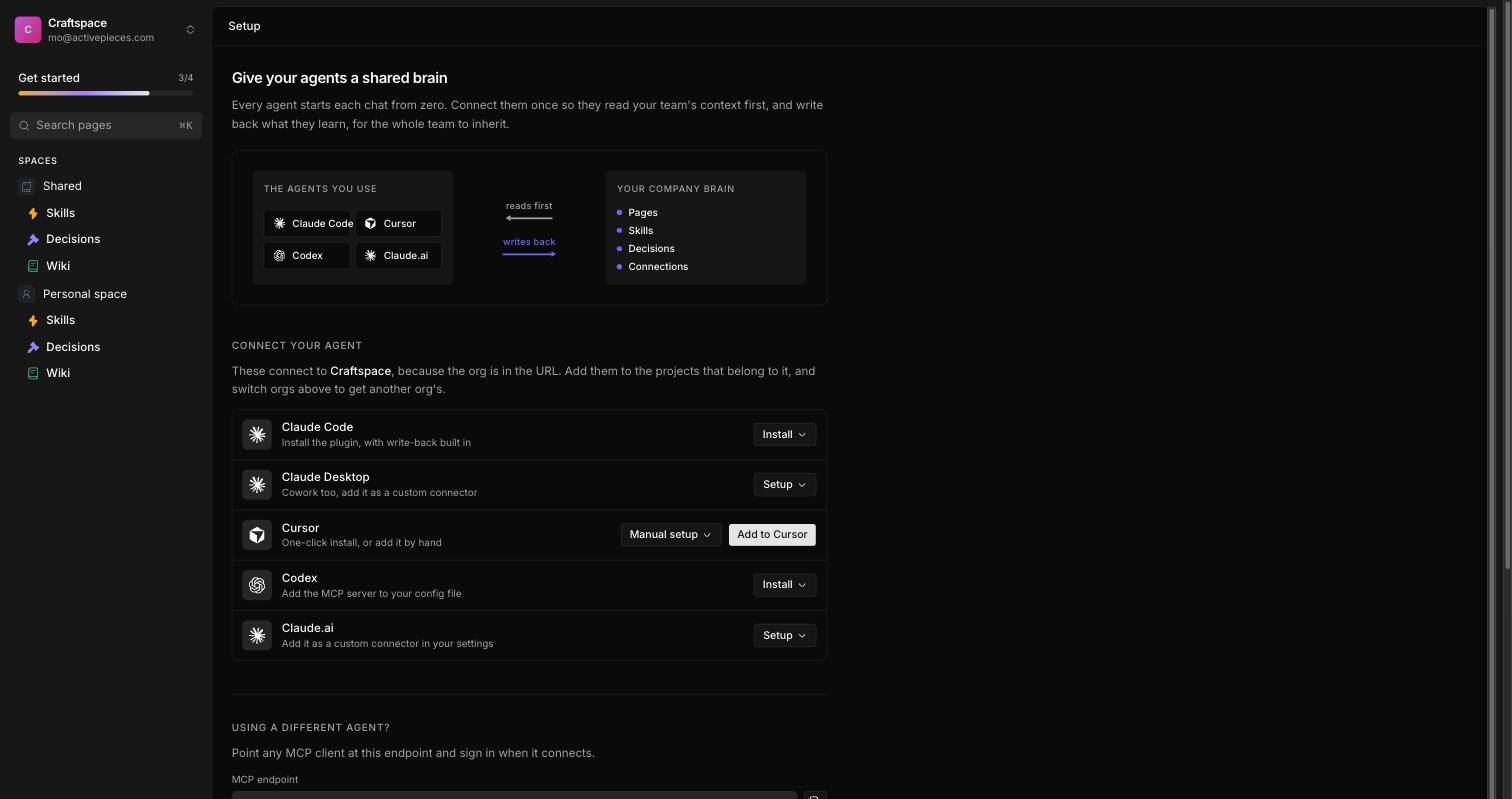Click the Claude.ai chip in the diagram

[398, 255]
